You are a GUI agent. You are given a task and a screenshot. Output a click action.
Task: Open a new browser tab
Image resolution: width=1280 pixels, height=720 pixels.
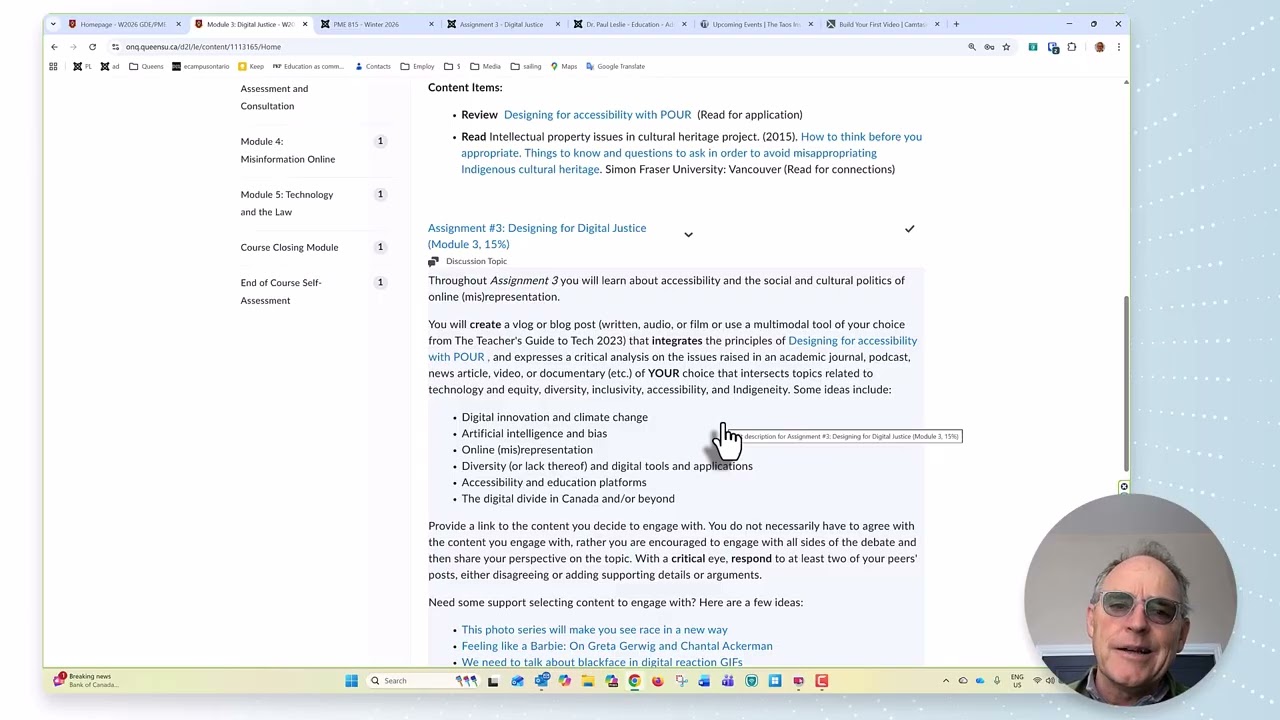956,24
